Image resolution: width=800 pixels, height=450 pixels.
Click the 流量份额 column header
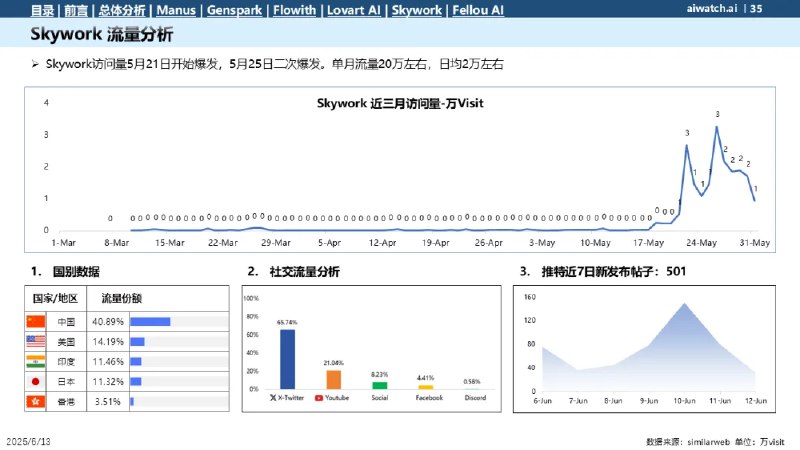[121, 298]
